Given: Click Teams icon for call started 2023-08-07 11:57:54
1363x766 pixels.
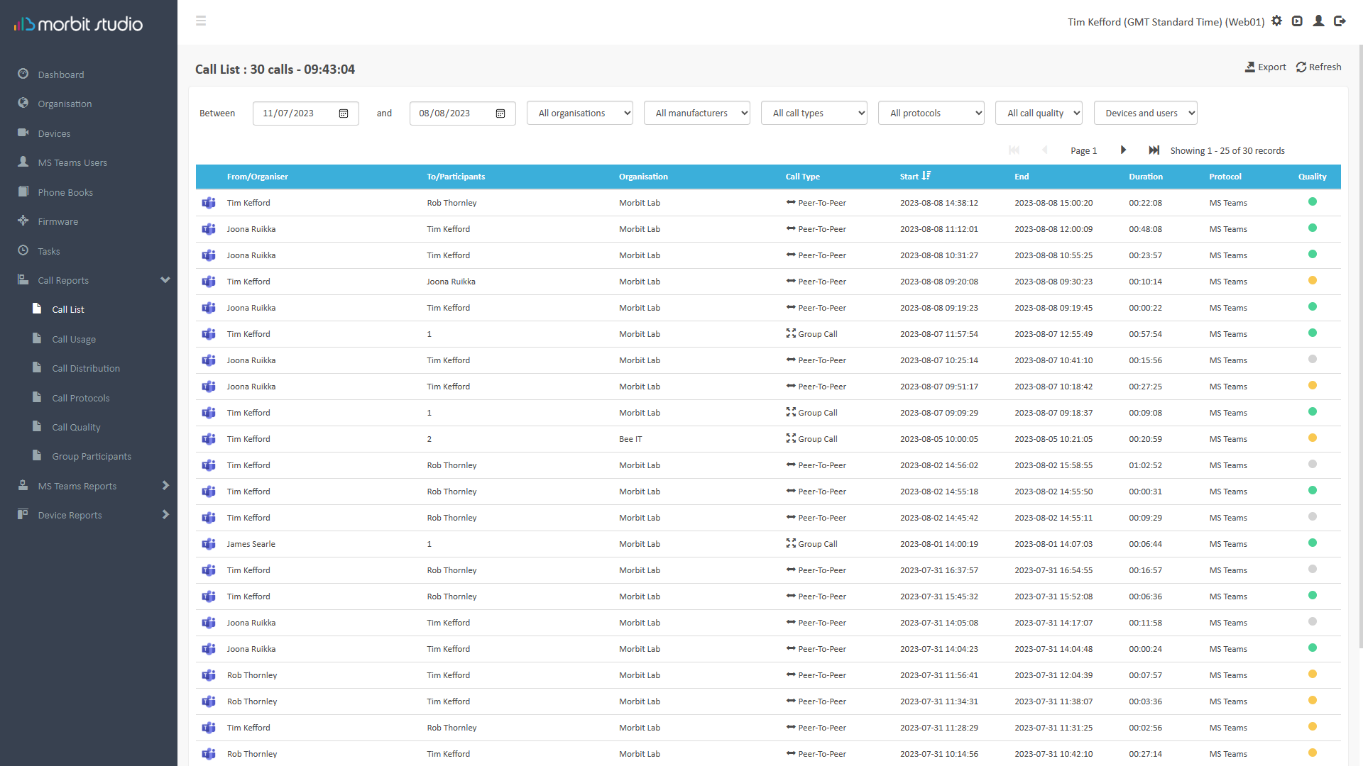Looking at the screenshot, I should pos(209,334).
